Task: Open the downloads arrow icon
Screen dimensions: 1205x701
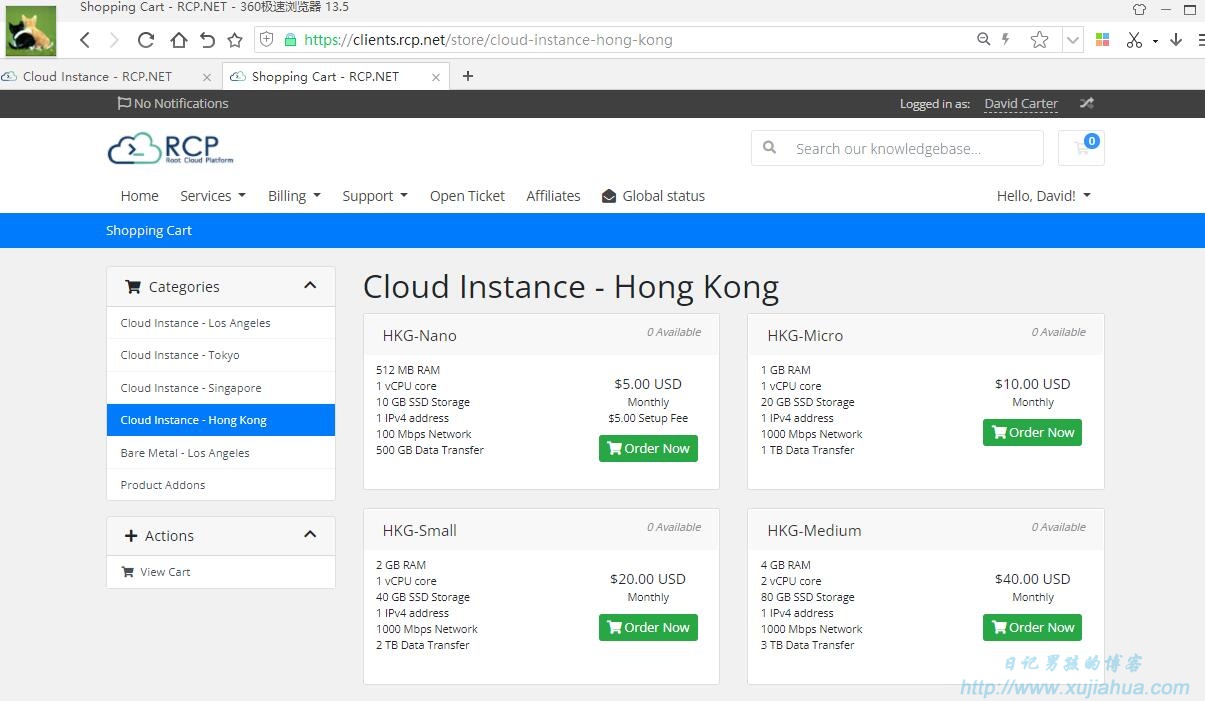Action: (x=1176, y=40)
